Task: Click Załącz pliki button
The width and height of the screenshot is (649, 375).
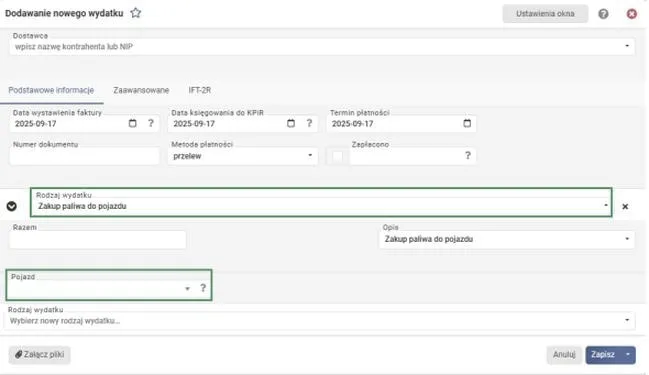Action: tap(39, 355)
